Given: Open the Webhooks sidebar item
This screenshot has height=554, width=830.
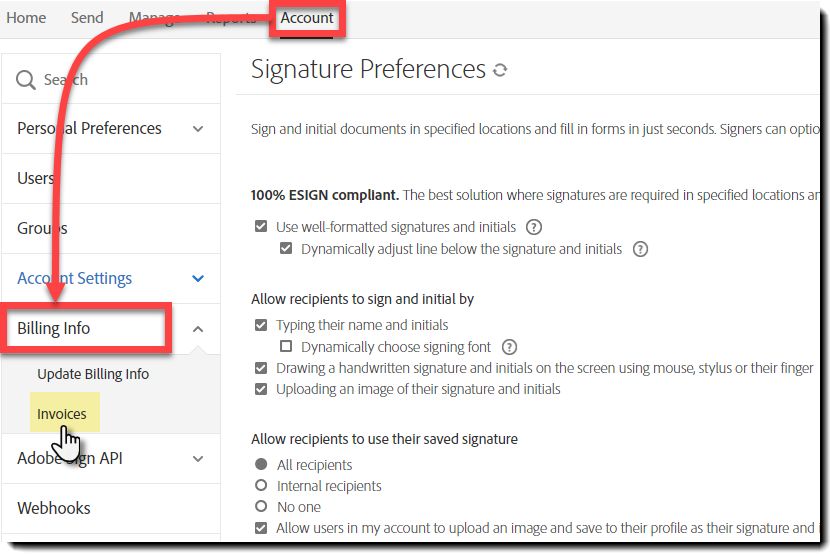Looking at the screenshot, I should [x=54, y=508].
